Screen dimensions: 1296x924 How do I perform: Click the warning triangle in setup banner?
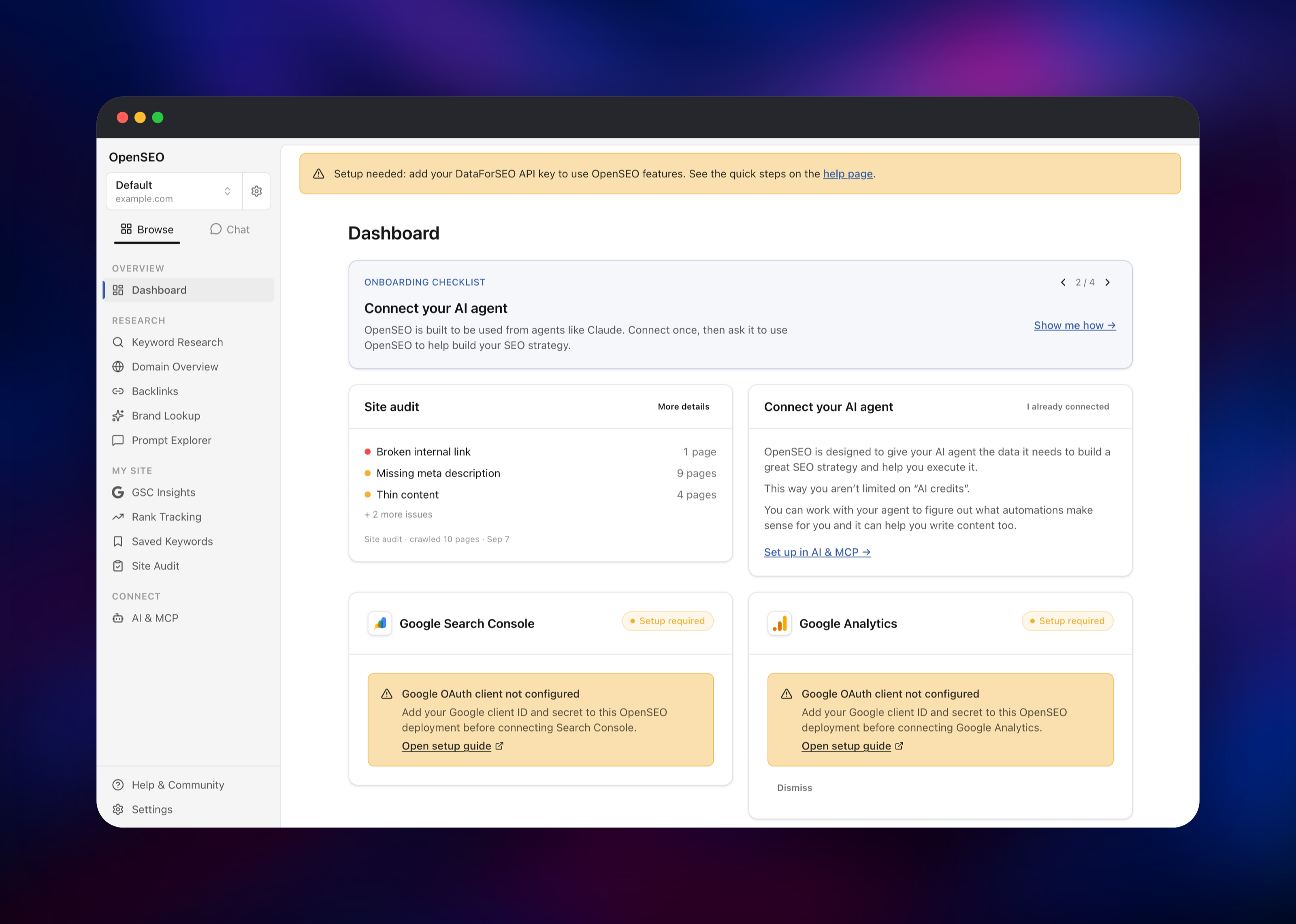(x=318, y=173)
